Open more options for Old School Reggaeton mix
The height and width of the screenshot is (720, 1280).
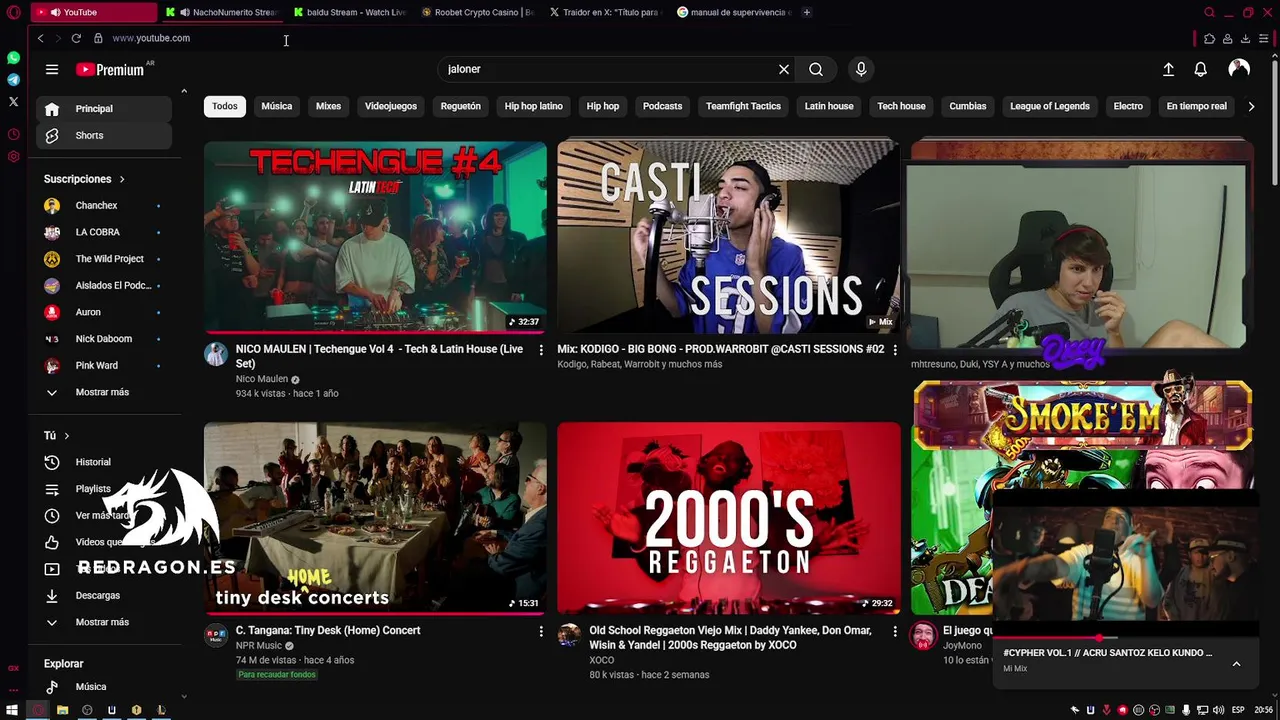pos(895,631)
